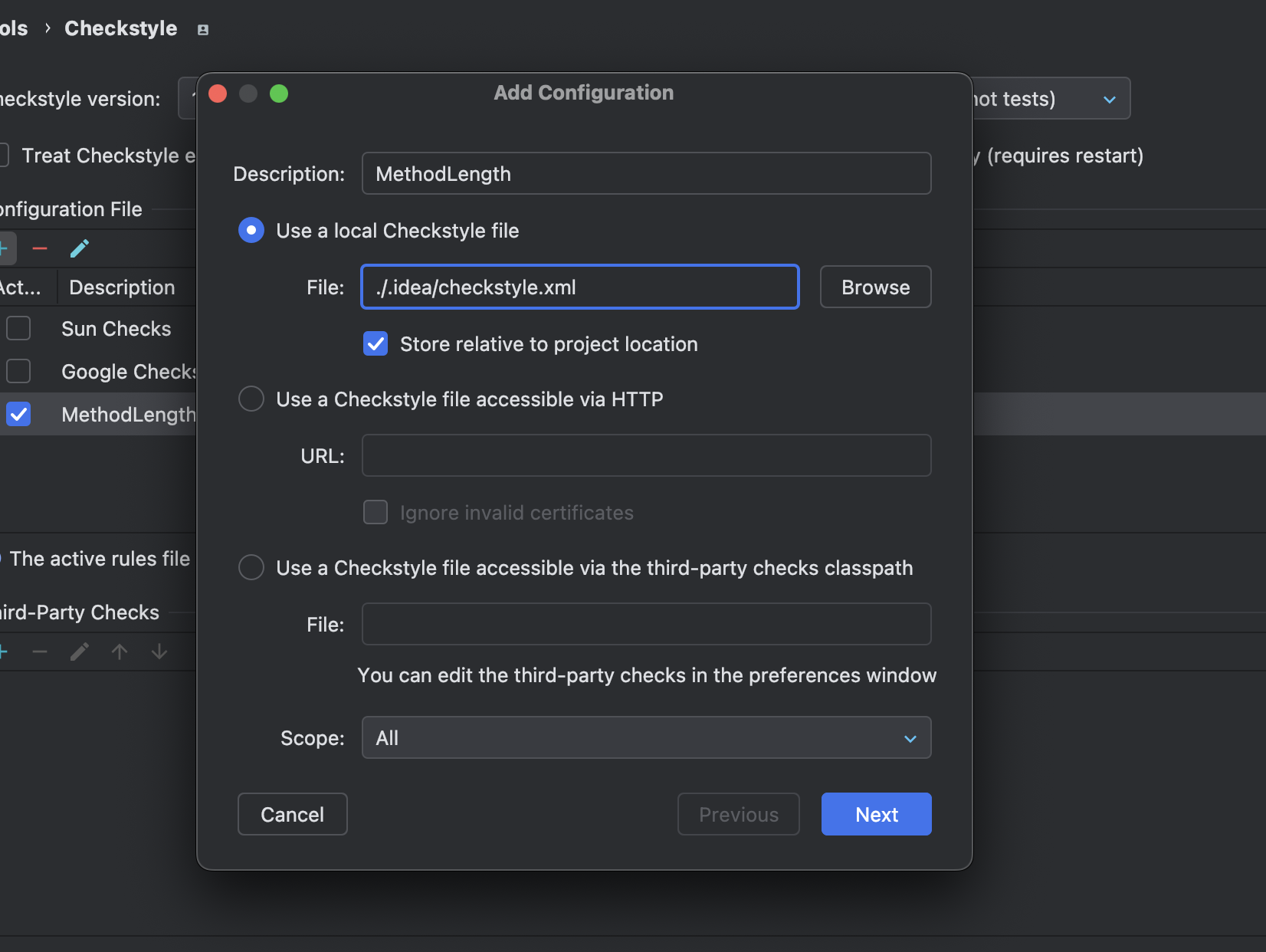Click the third-party checks pencil edit icon
Image resolution: width=1266 pixels, height=952 pixels.
pos(80,652)
